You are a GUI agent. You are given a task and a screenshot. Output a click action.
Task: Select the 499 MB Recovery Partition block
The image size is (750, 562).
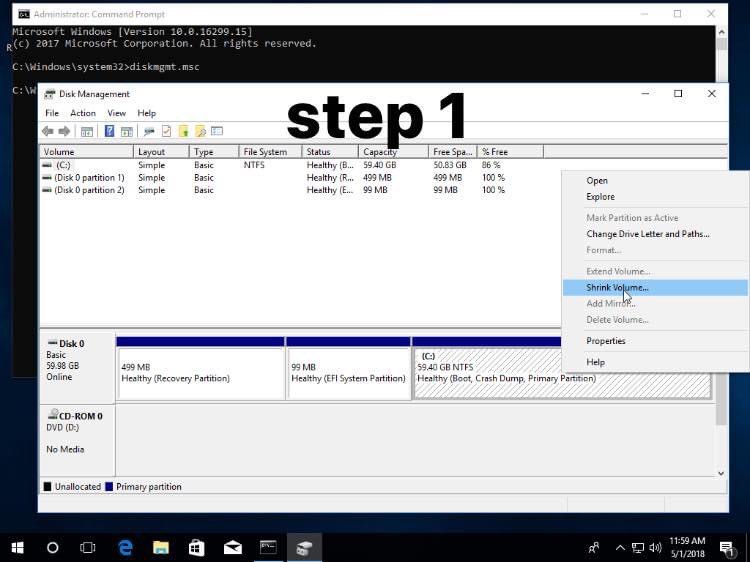pos(200,373)
